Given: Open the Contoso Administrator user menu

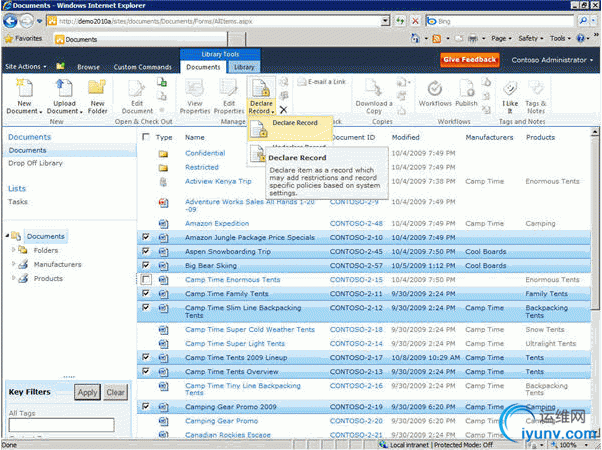Looking at the screenshot, I should 552,60.
